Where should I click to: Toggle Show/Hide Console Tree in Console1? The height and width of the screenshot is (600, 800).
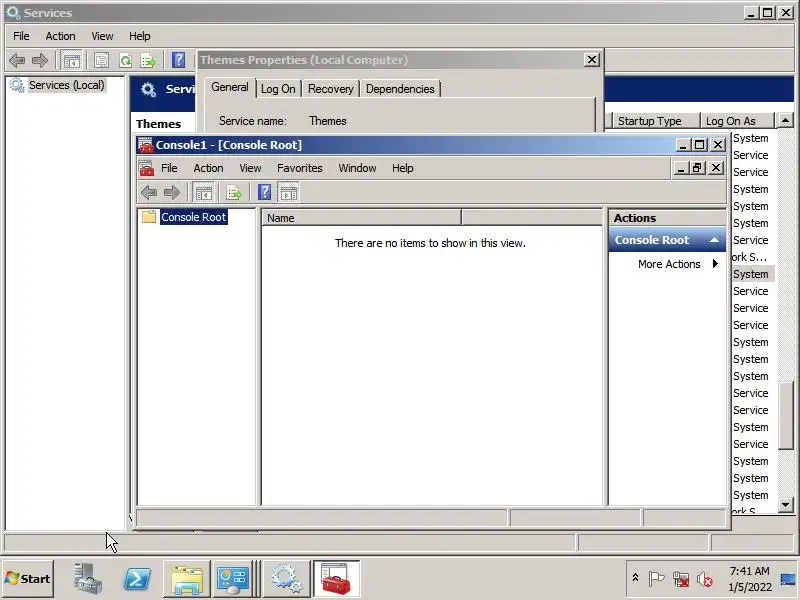pyautogui.click(x=204, y=193)
